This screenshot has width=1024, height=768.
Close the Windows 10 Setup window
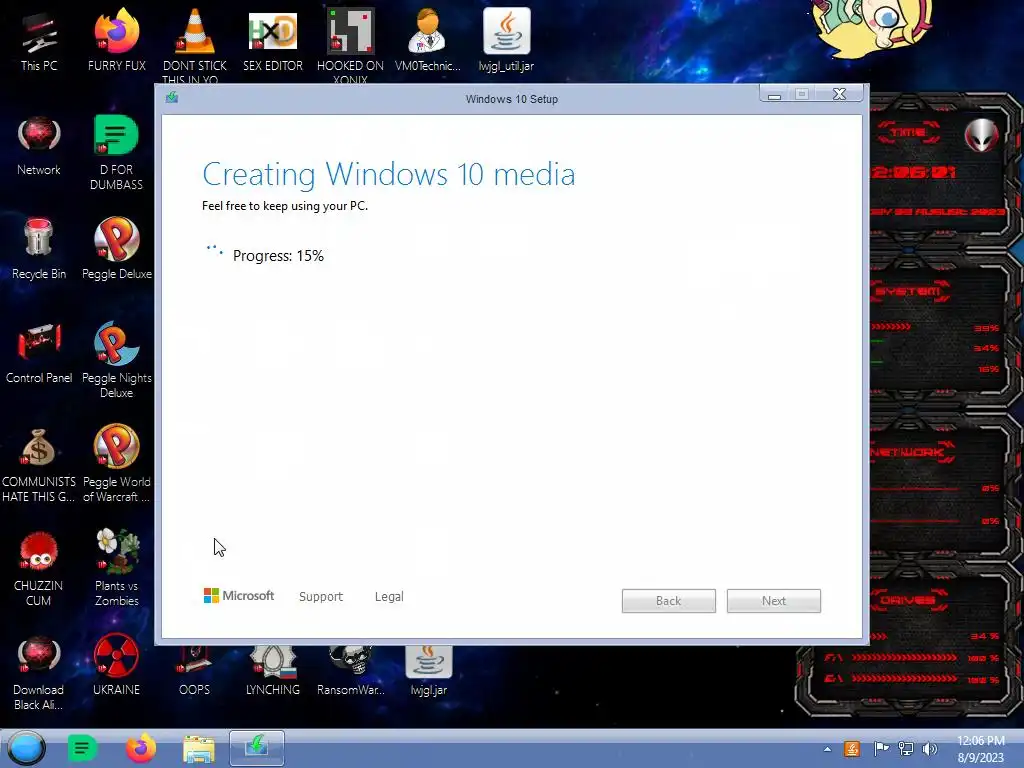coord(840,94)
